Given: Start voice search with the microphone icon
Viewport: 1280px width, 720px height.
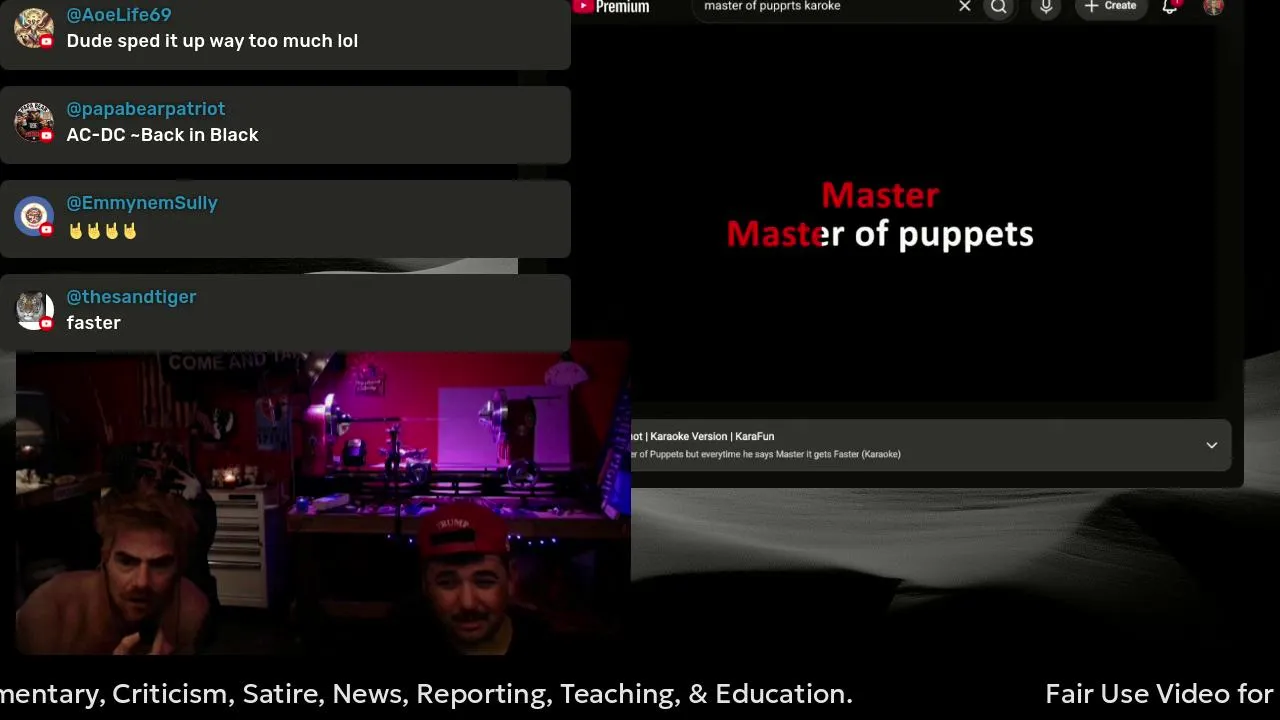Looking at the screenshot, I should [1046, 7].
